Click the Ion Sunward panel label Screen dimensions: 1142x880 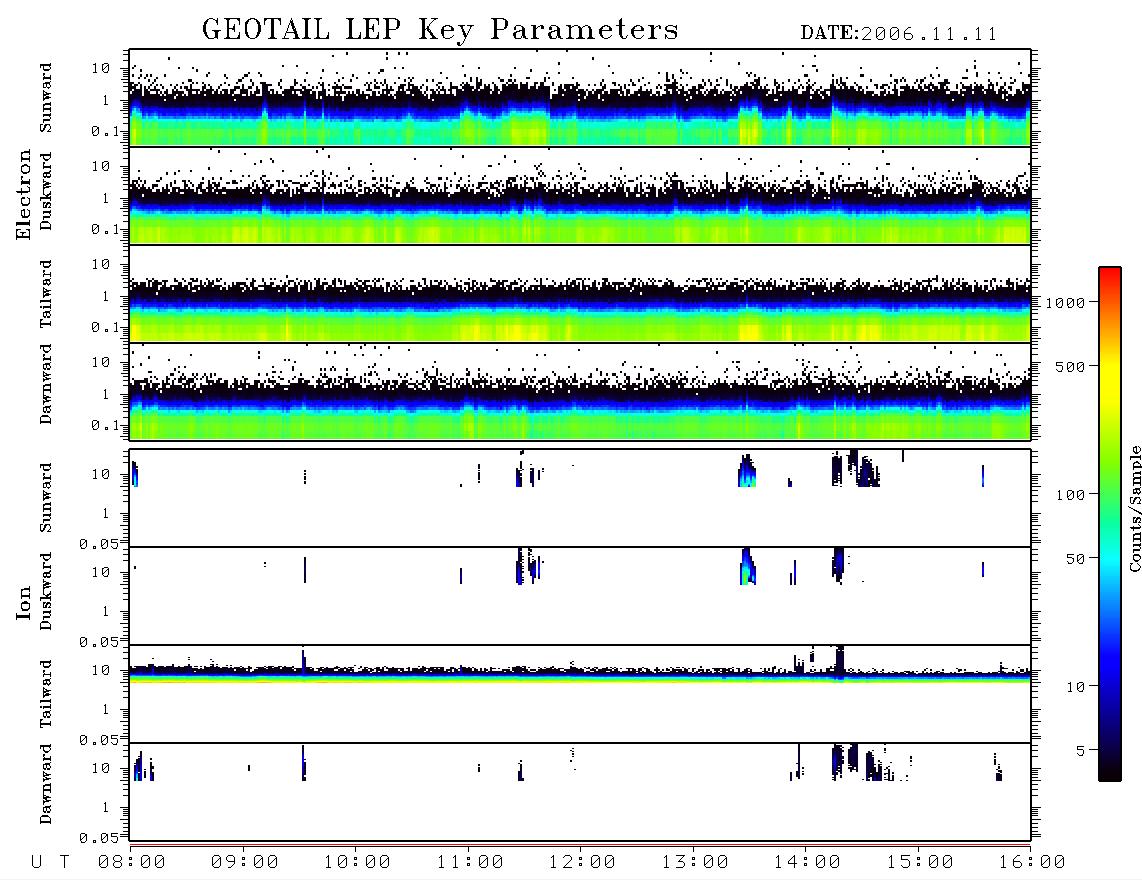[x=46, y=498]
